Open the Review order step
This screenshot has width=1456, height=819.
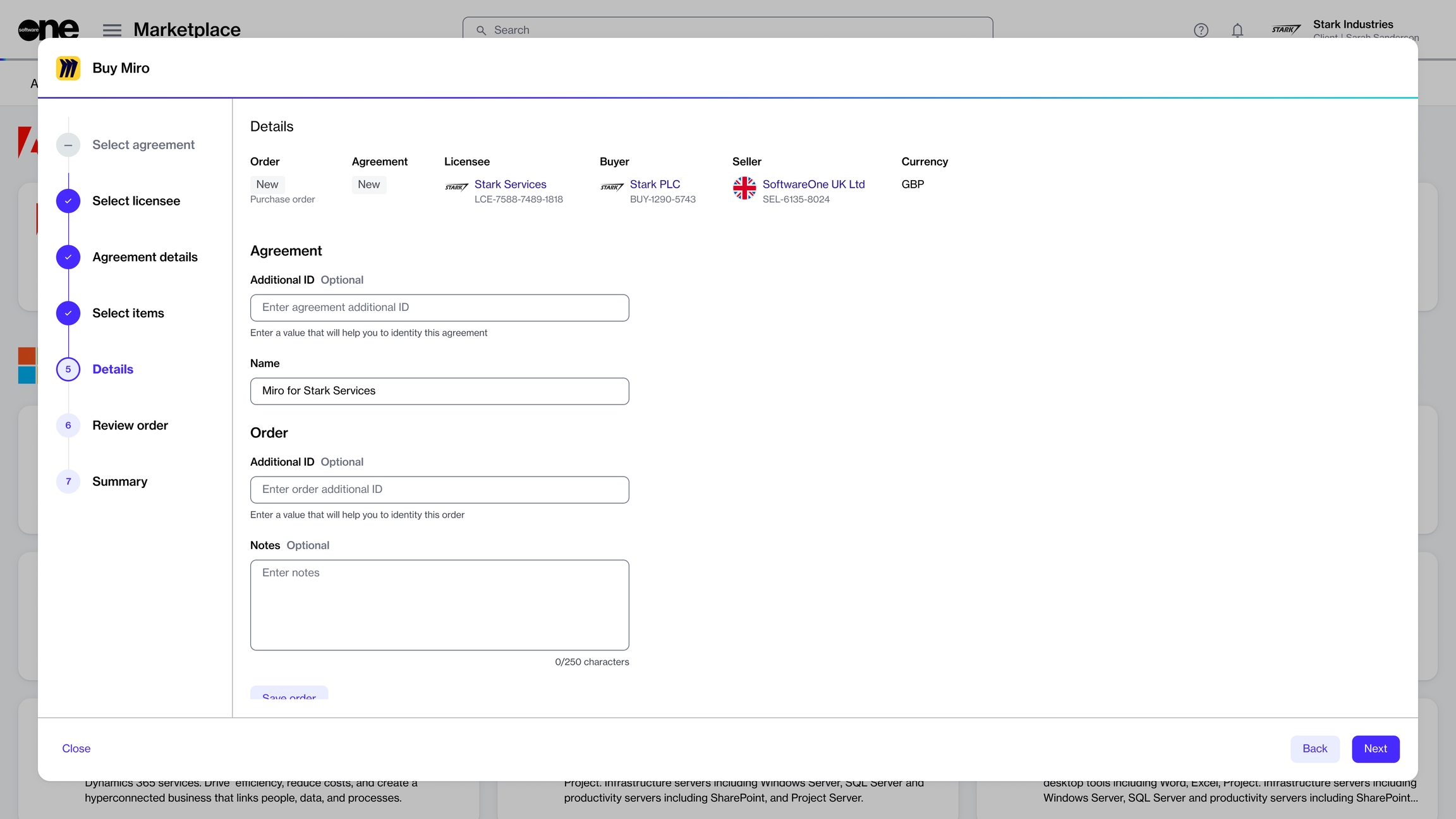(130, 425)
